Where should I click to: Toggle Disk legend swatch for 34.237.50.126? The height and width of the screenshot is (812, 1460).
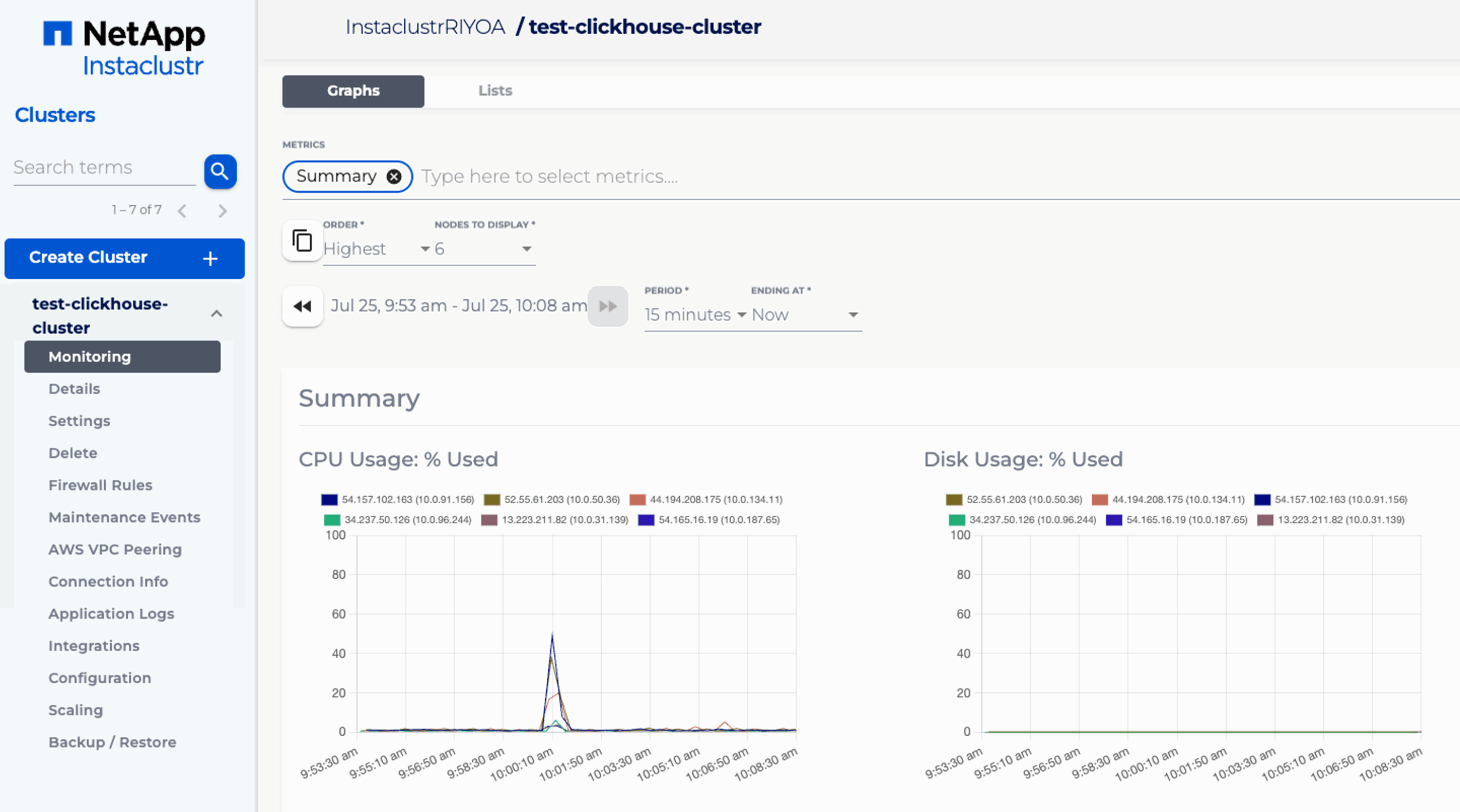957,520
